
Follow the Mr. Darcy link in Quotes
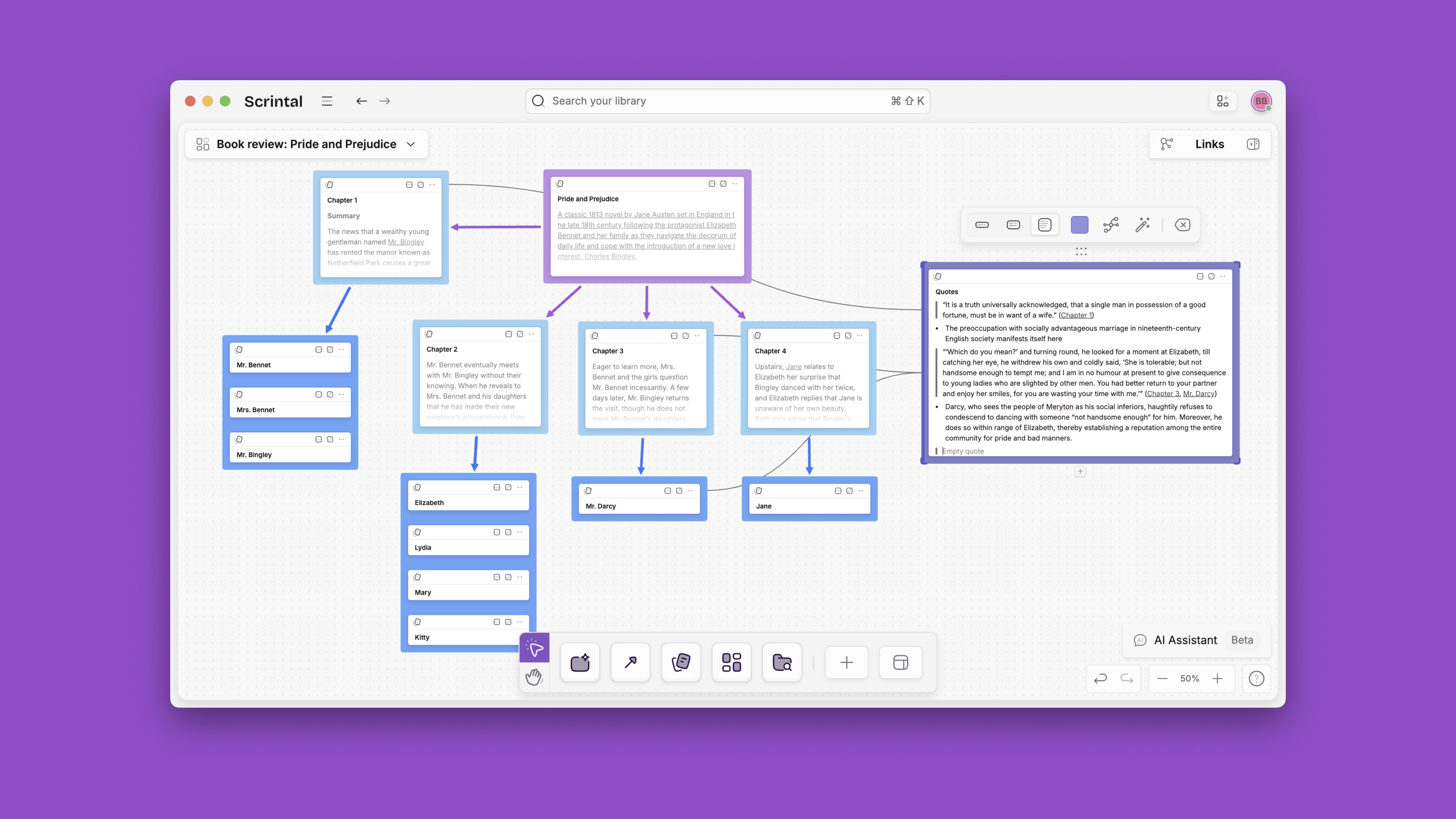tap(1198, 394)
